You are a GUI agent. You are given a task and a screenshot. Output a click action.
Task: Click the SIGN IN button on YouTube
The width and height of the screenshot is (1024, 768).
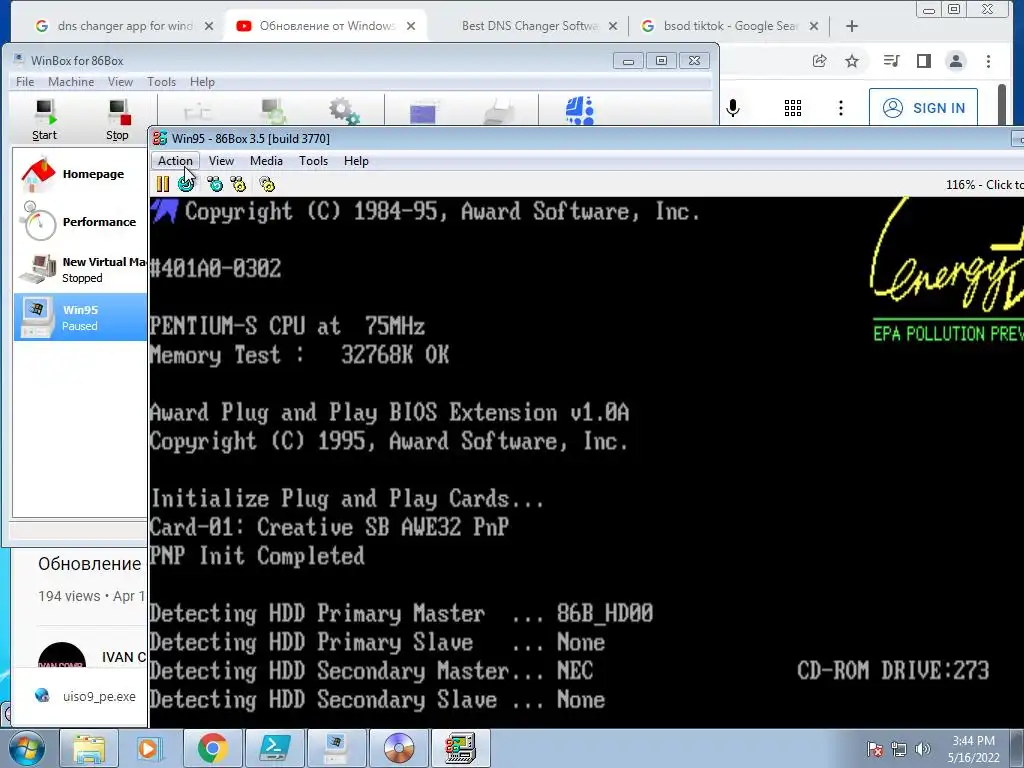pyautogui.click(x=923, y=108)
